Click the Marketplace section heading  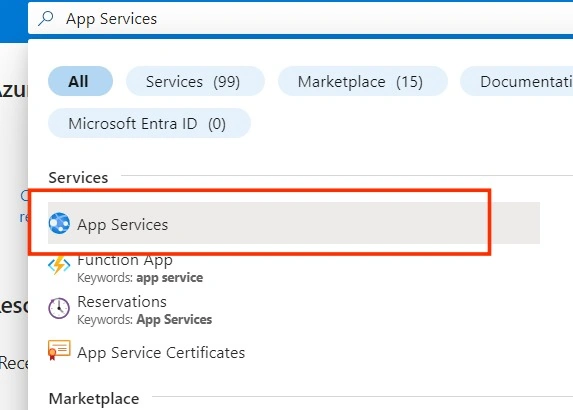(x=94, y=398)
